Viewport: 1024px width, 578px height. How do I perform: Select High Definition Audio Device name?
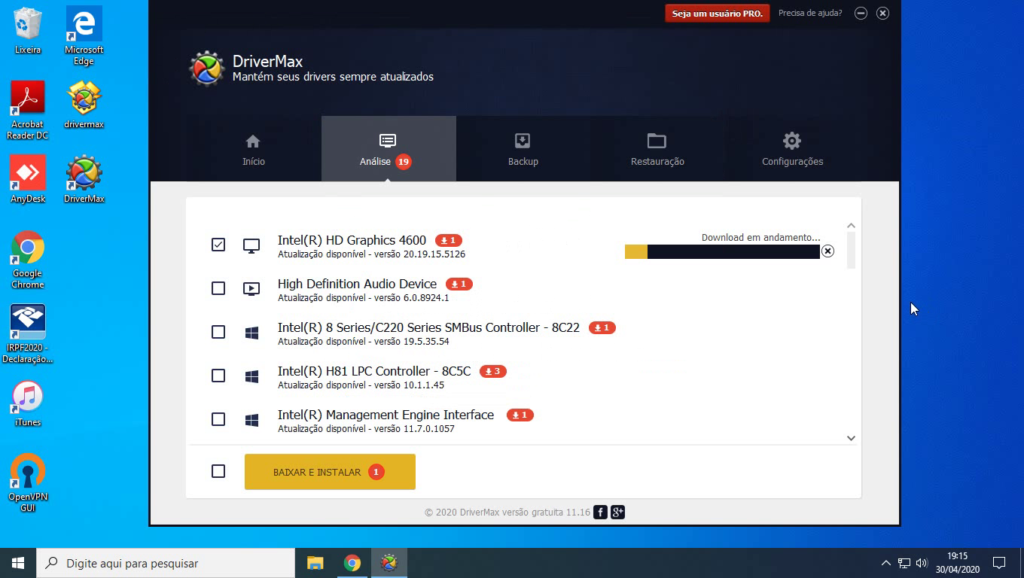[357, 284]
